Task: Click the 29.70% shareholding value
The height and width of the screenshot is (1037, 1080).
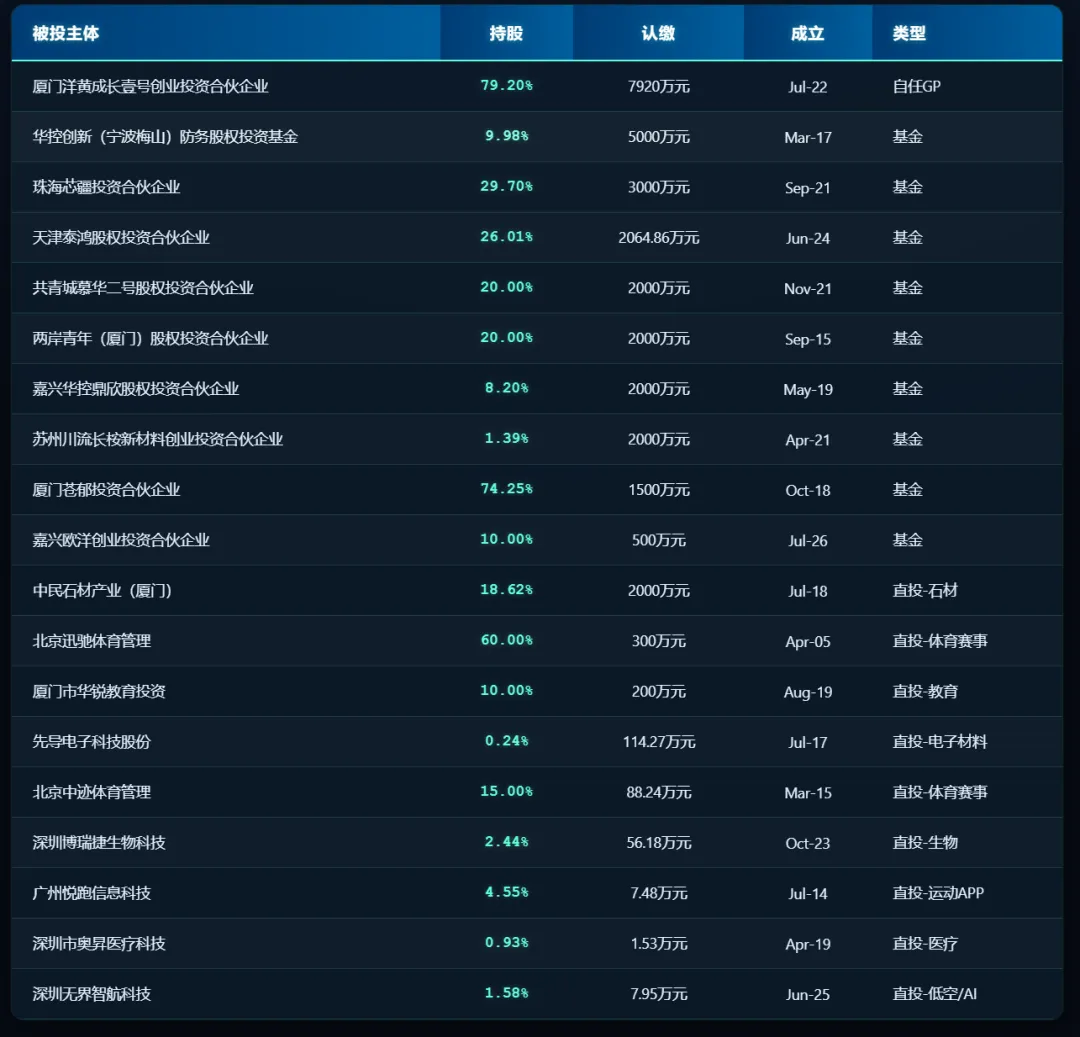Action: [x=507, y=186]
